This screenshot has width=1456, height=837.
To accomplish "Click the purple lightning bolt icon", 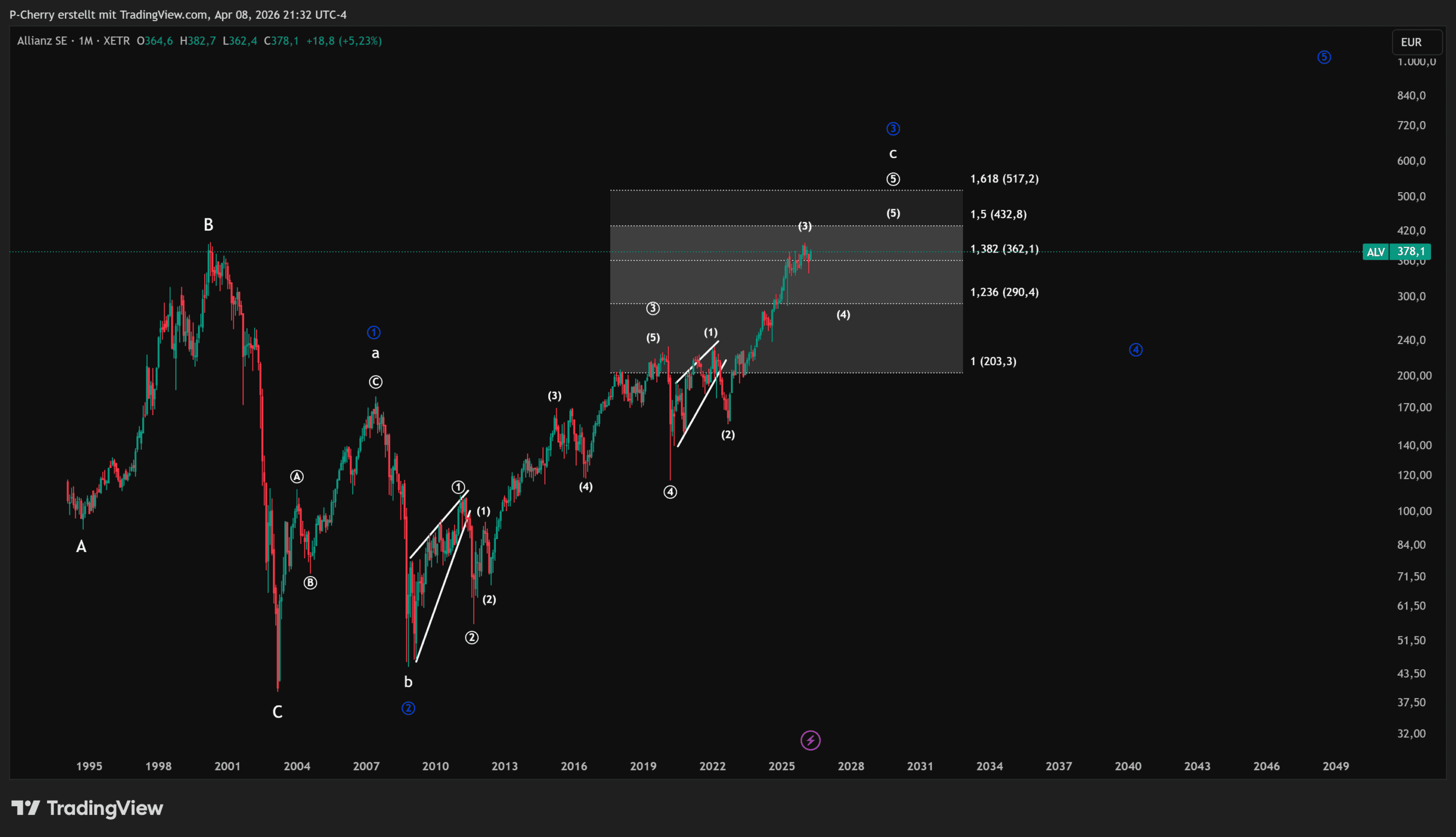I will (810, 740).
